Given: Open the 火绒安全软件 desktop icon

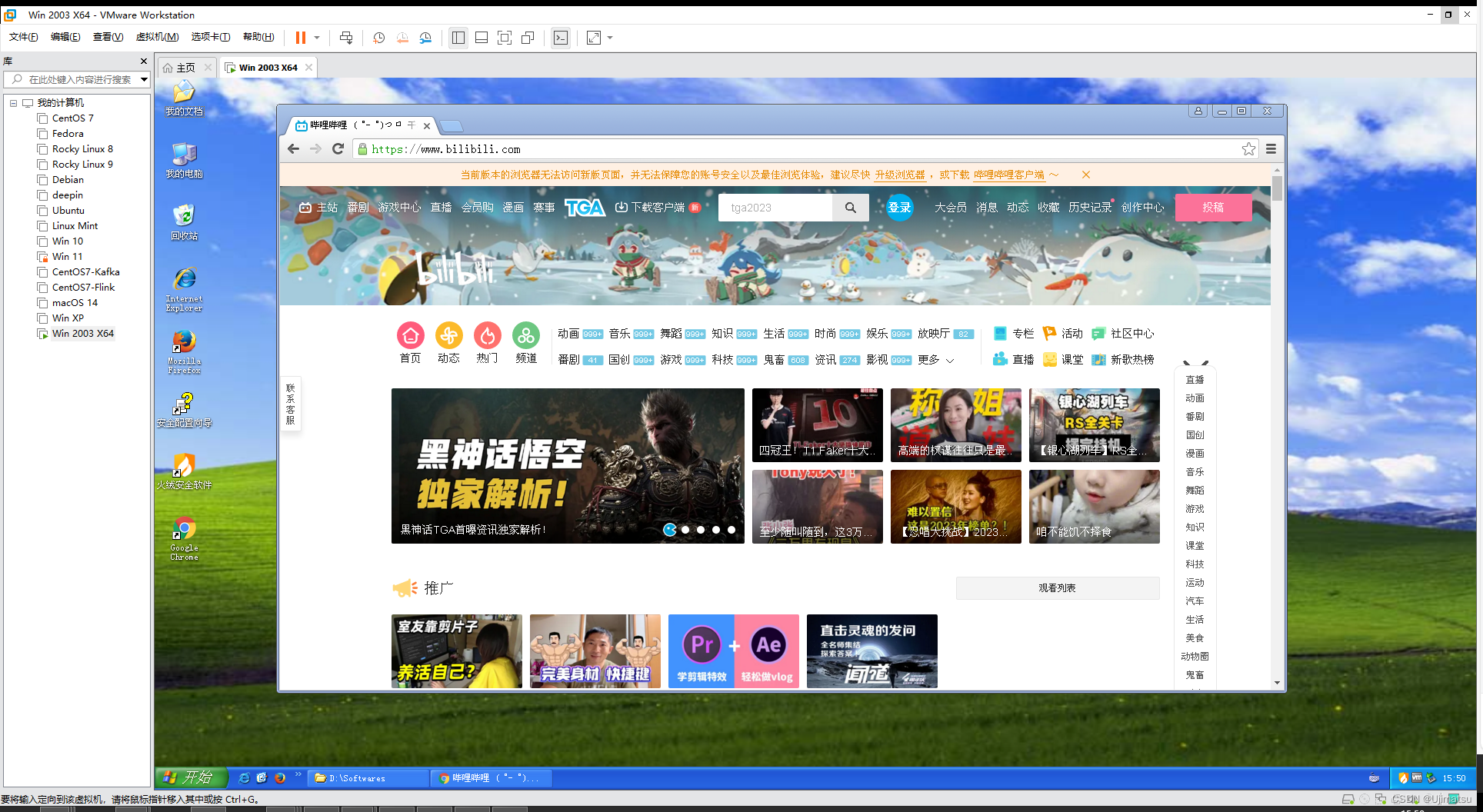Looking at the screenshot, I should (185, 471).
